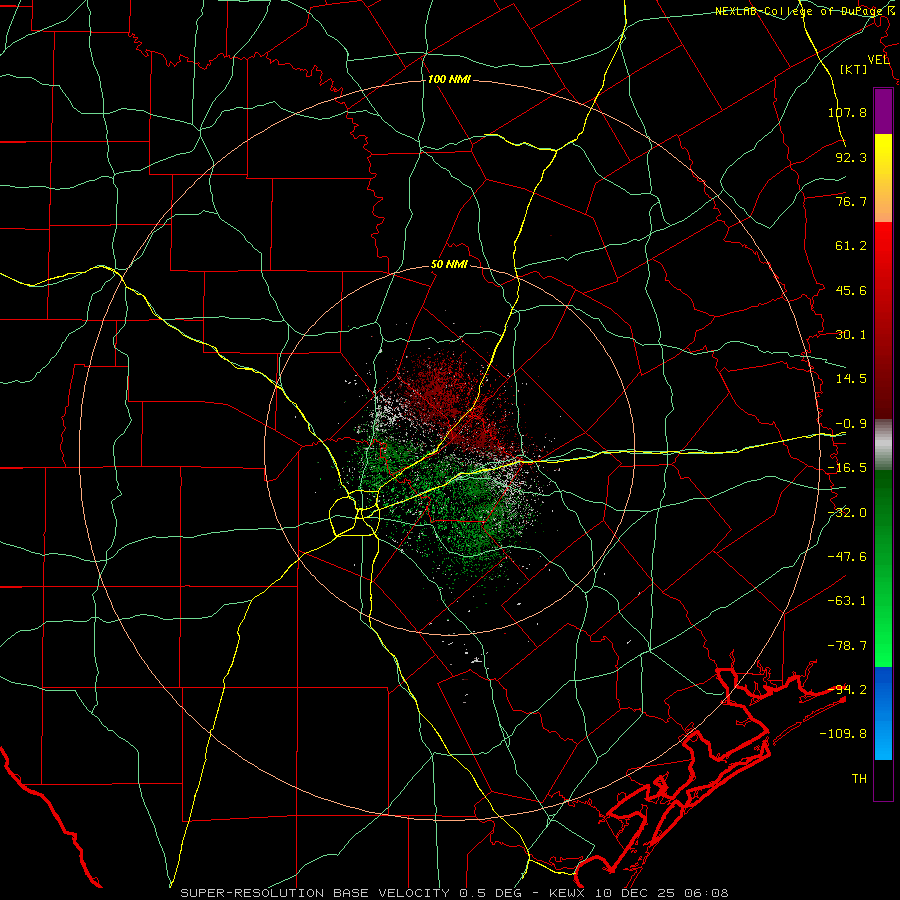Click the 100 NMI range ring label
The height and width of the screenshot is (900, 900).
(449, 79)
